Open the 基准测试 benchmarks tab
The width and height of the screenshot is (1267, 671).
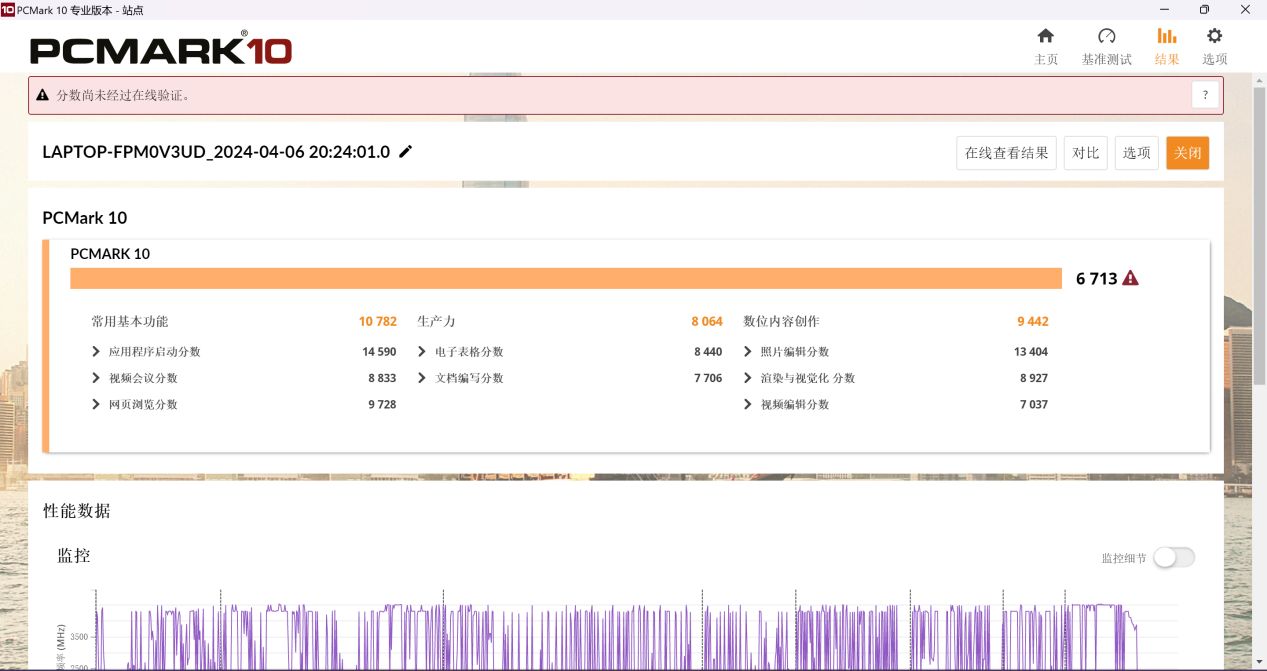click(x=1106, y=46)
